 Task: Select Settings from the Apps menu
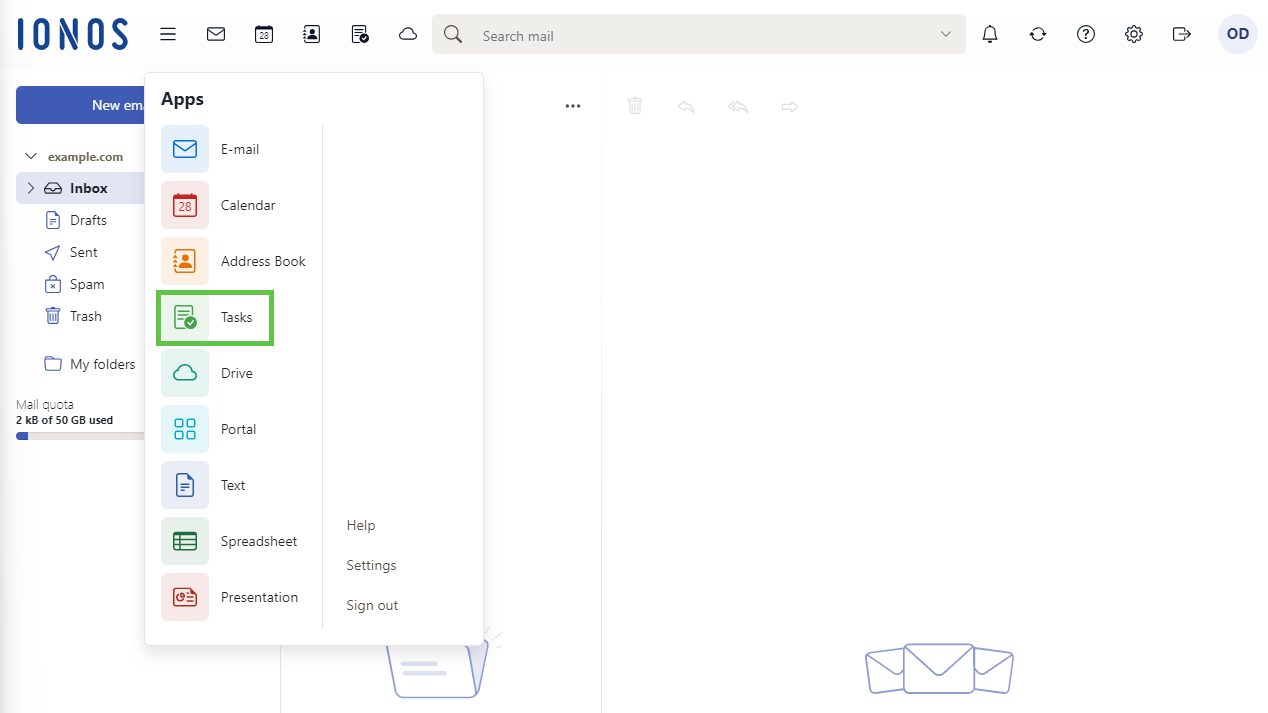click(x=371, y=565)
